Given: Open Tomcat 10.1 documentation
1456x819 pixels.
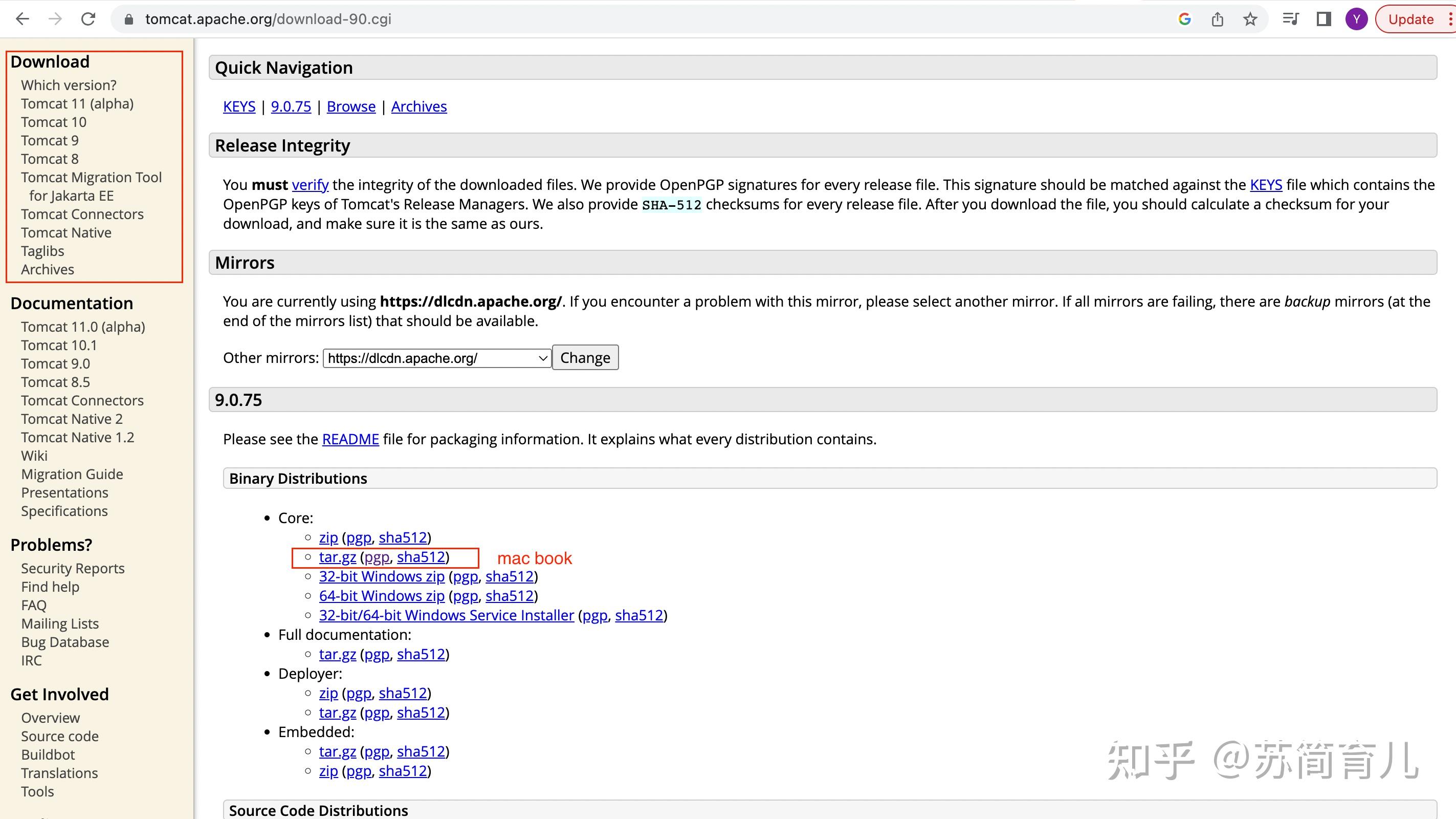Looking at the screenshot, I should coord(59,345).
